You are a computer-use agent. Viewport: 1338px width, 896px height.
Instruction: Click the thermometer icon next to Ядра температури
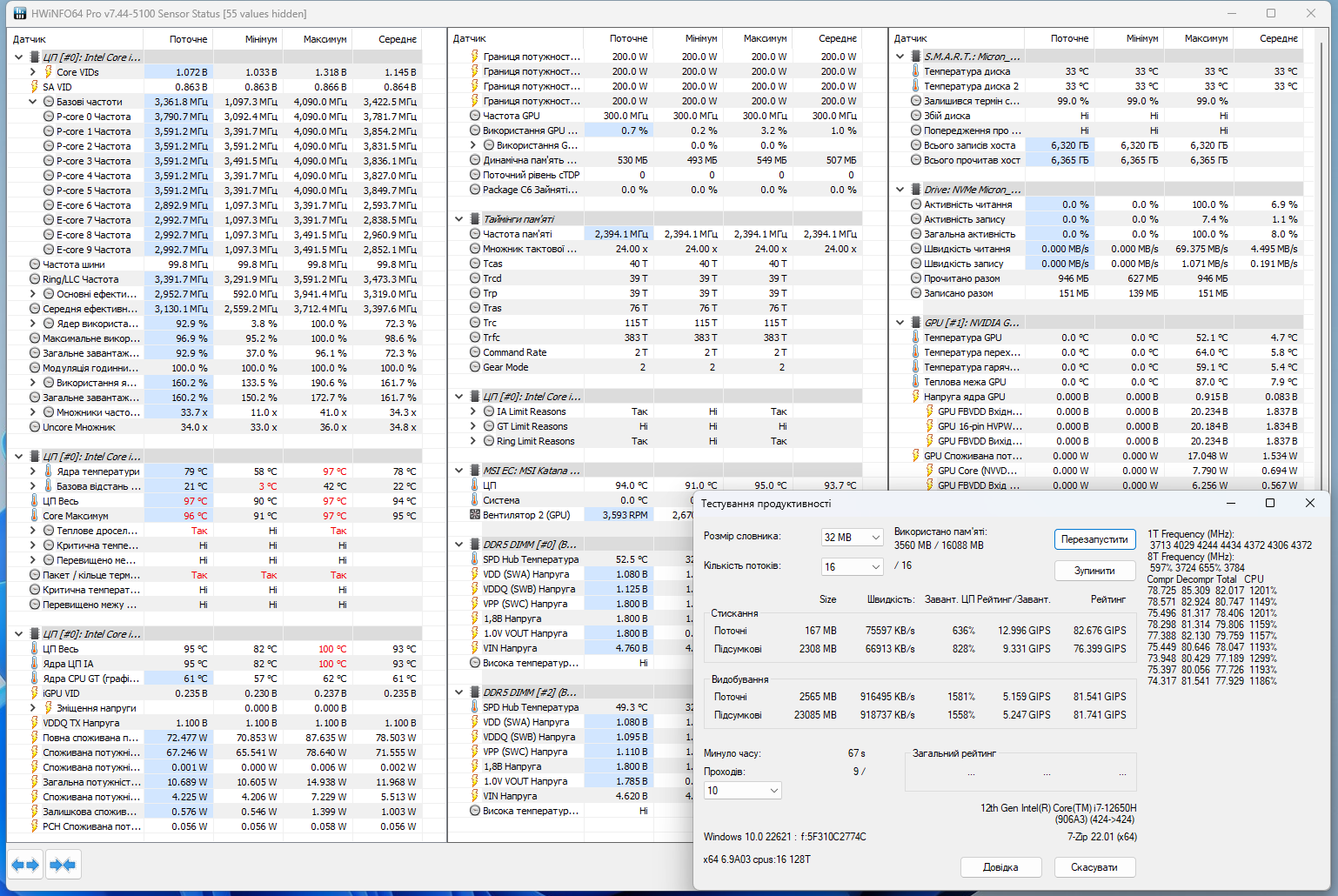tap(48, 471)
